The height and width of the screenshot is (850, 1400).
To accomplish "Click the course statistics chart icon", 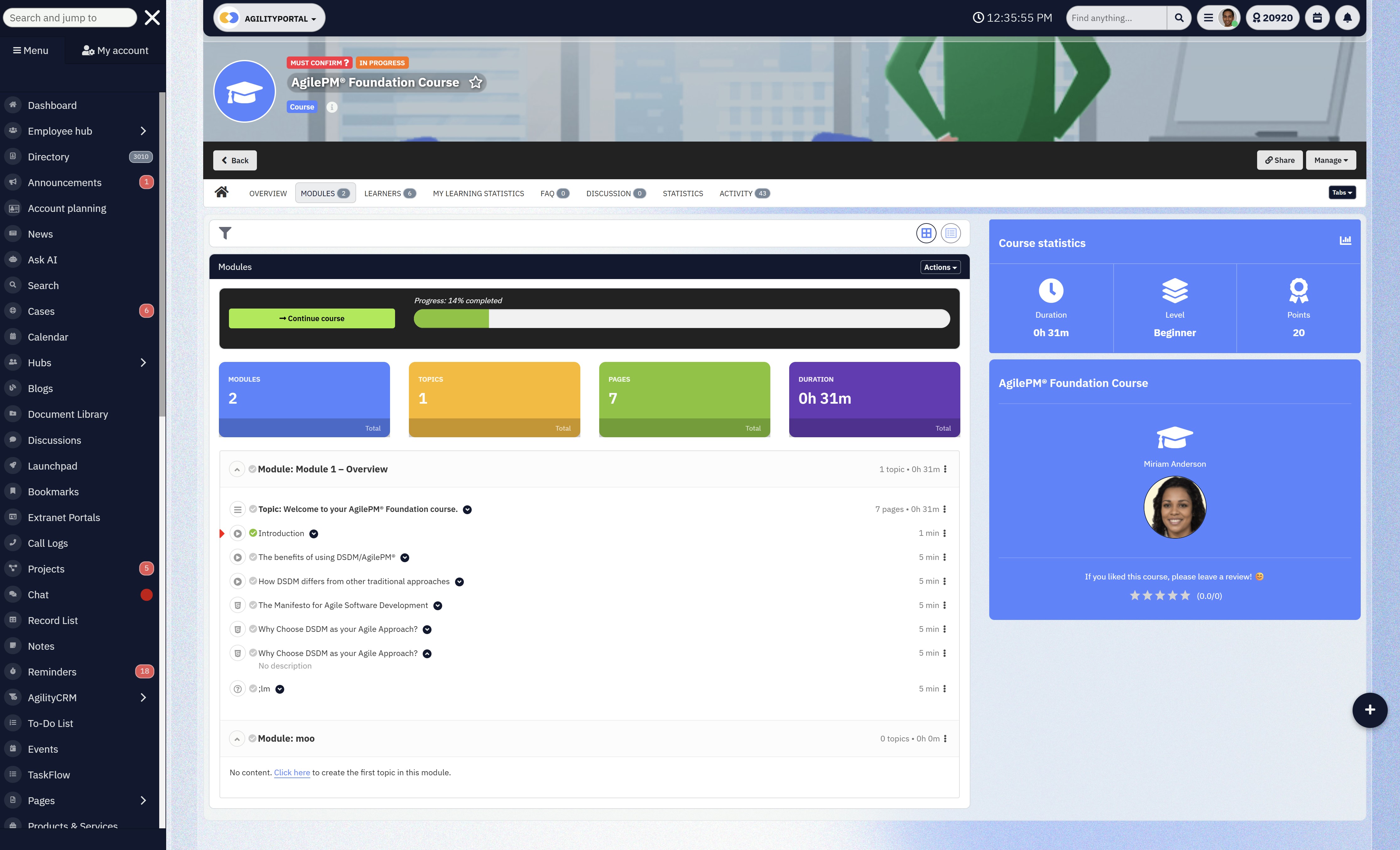I will 1345,241.
